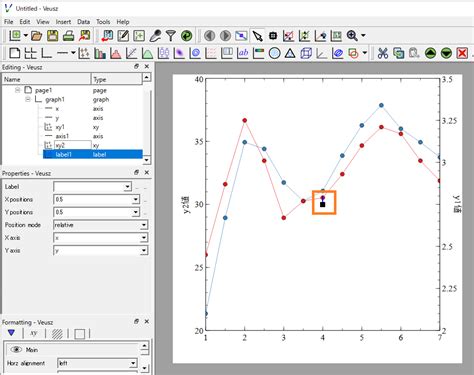This screenshot has width=474, height=375.
Task: Click the Import data icon
Action: pyautogui.click(x=107, y=35)
